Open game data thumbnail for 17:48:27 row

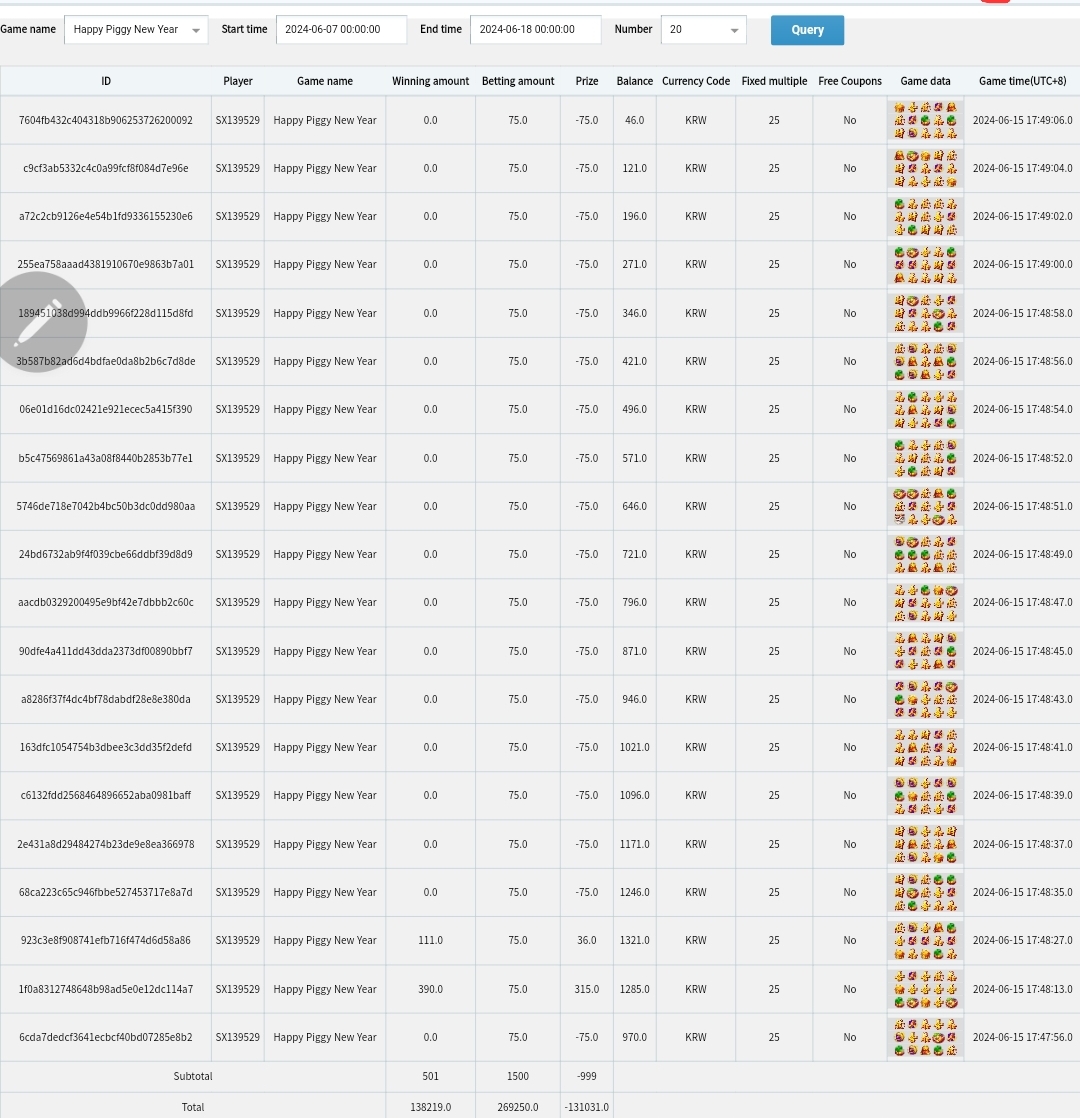(925, 940)
